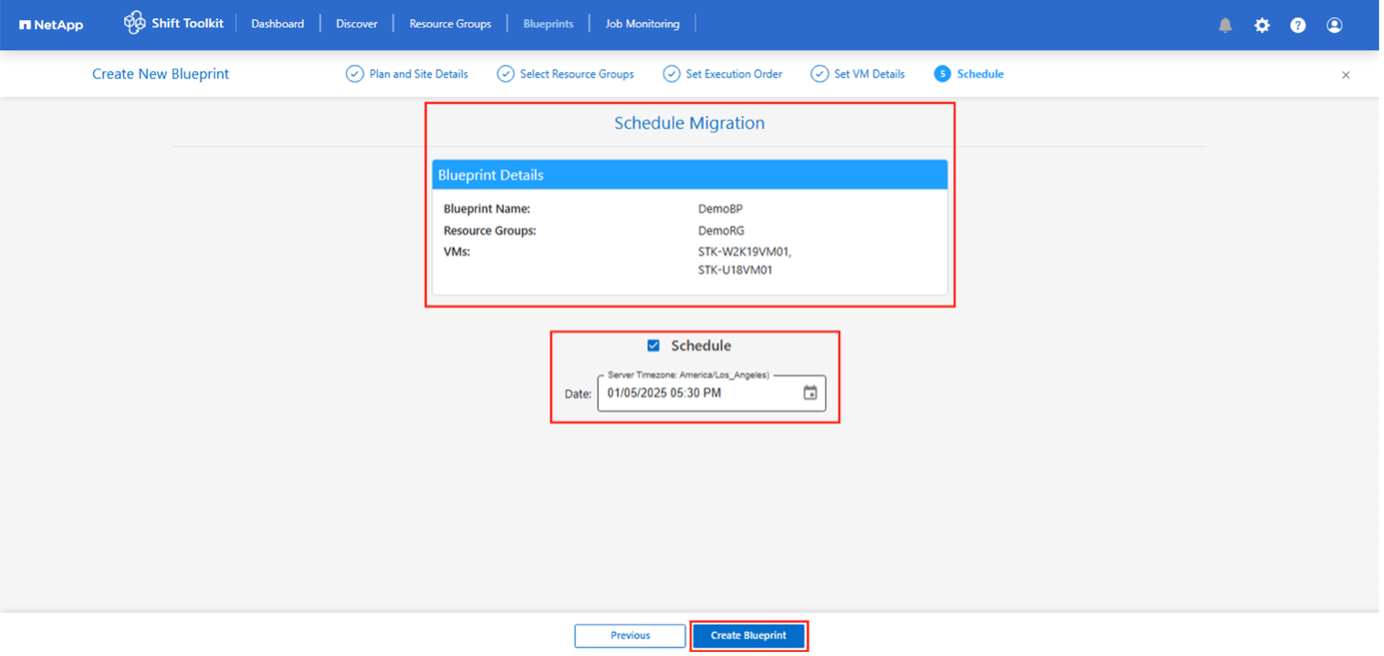Viewport: 1384px width, 656px height.
Task: Switch to the Blueprints section
Action: pos(548,24)
